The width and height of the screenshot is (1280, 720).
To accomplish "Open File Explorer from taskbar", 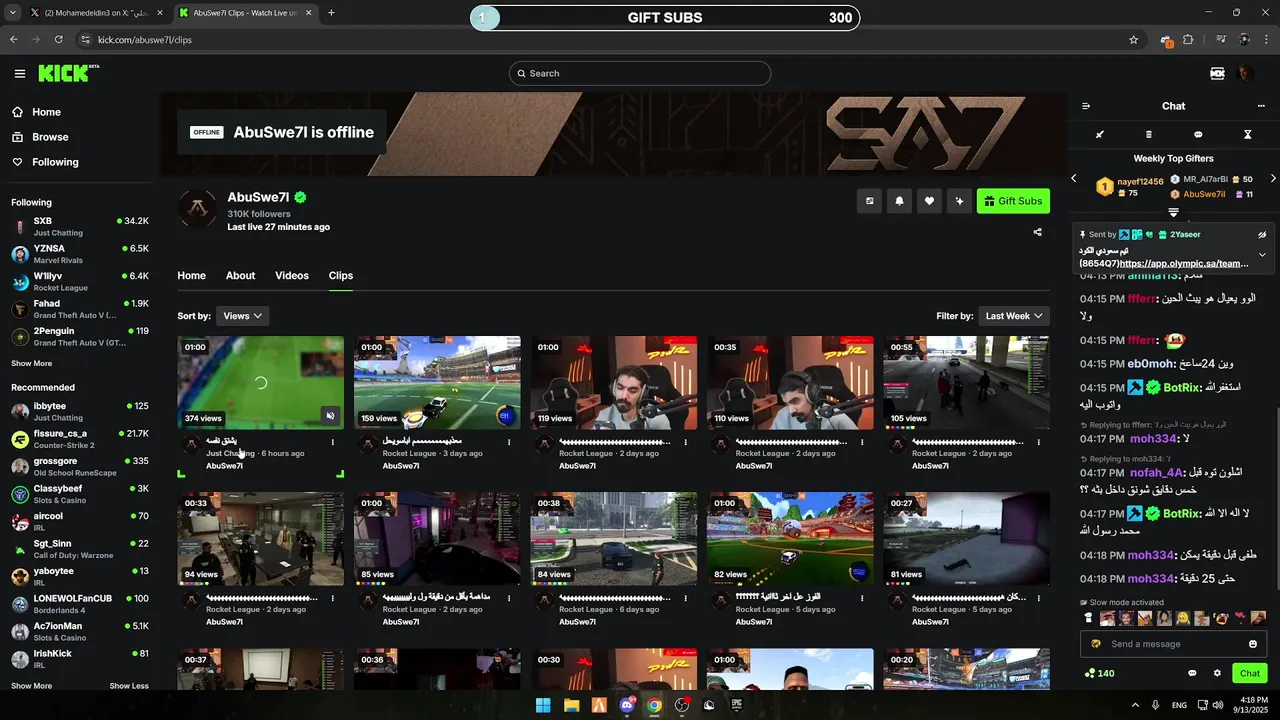I will coord(571,705).
